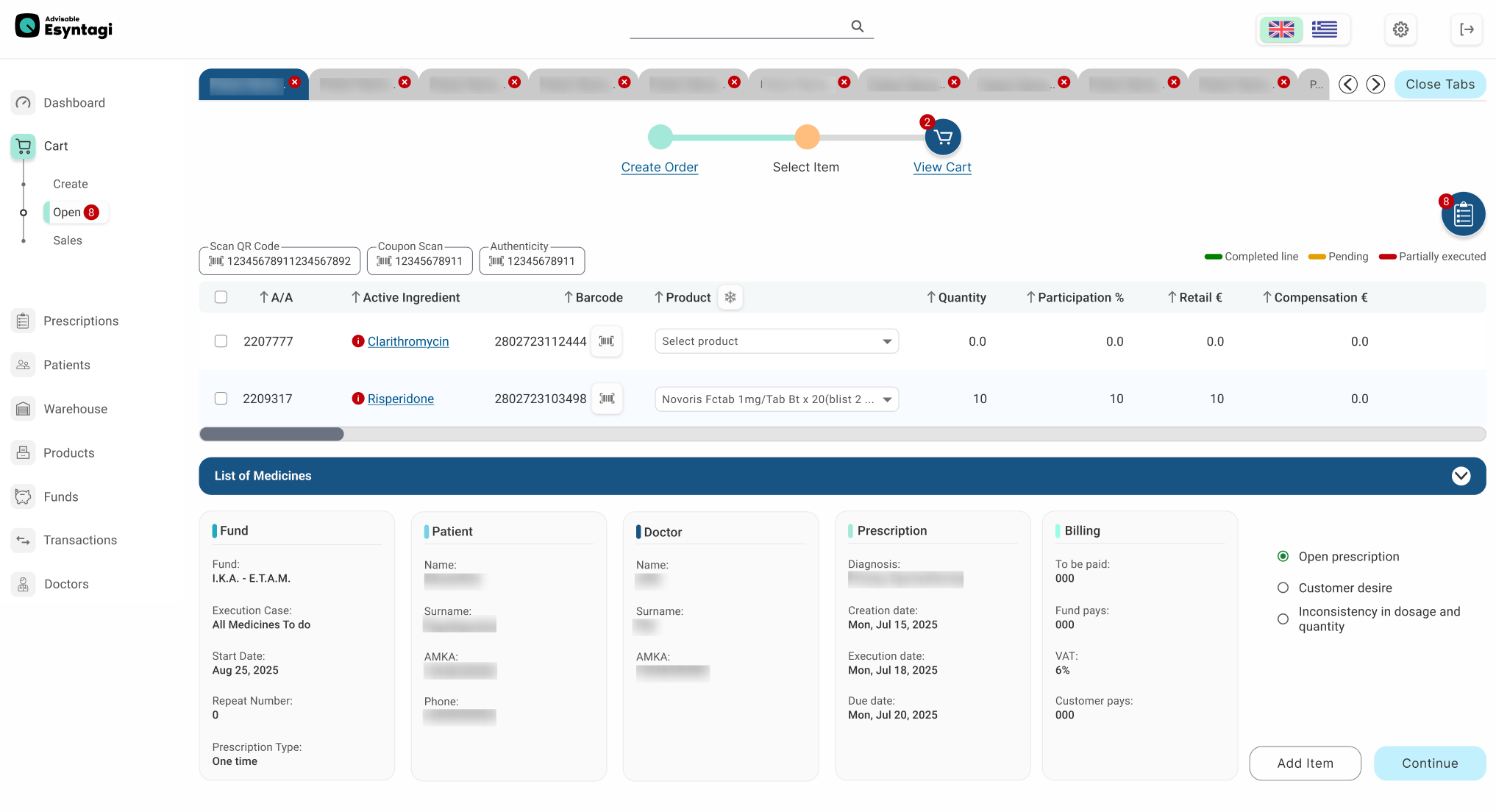Open the Sales cart submenu item

coord(67,241)
